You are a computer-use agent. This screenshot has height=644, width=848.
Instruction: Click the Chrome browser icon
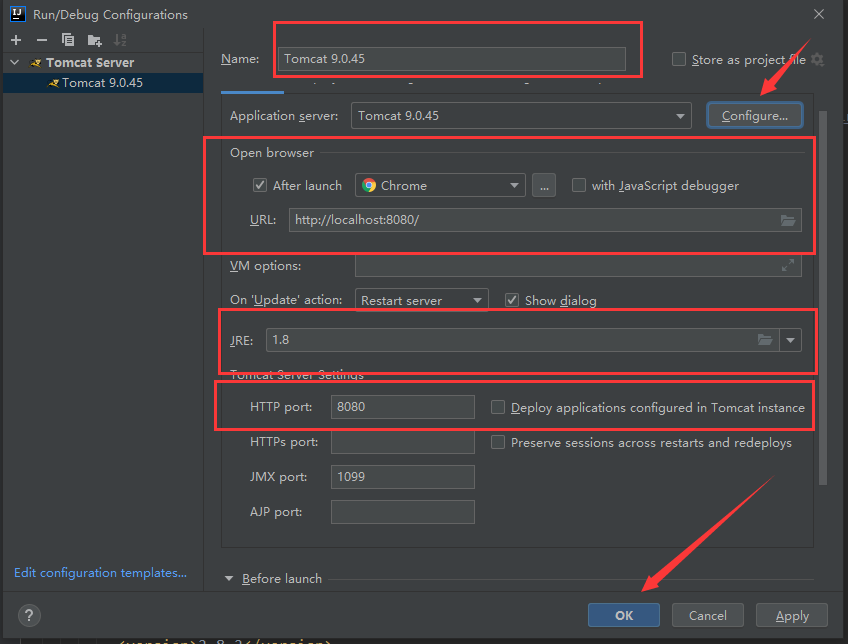pyautogui.click(x=369, y=185)
